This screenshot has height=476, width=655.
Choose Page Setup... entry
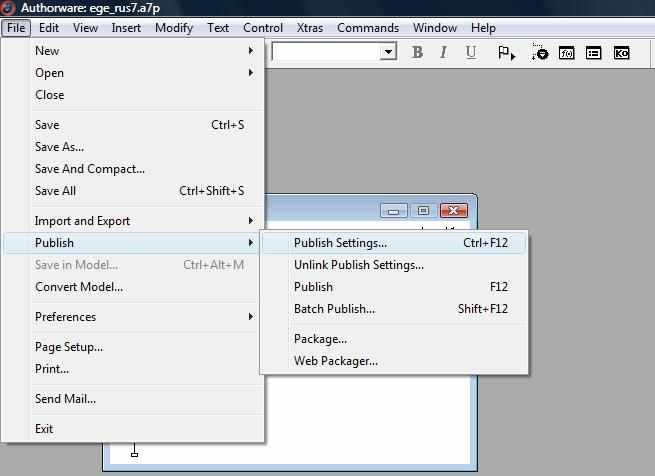(144, 347)
